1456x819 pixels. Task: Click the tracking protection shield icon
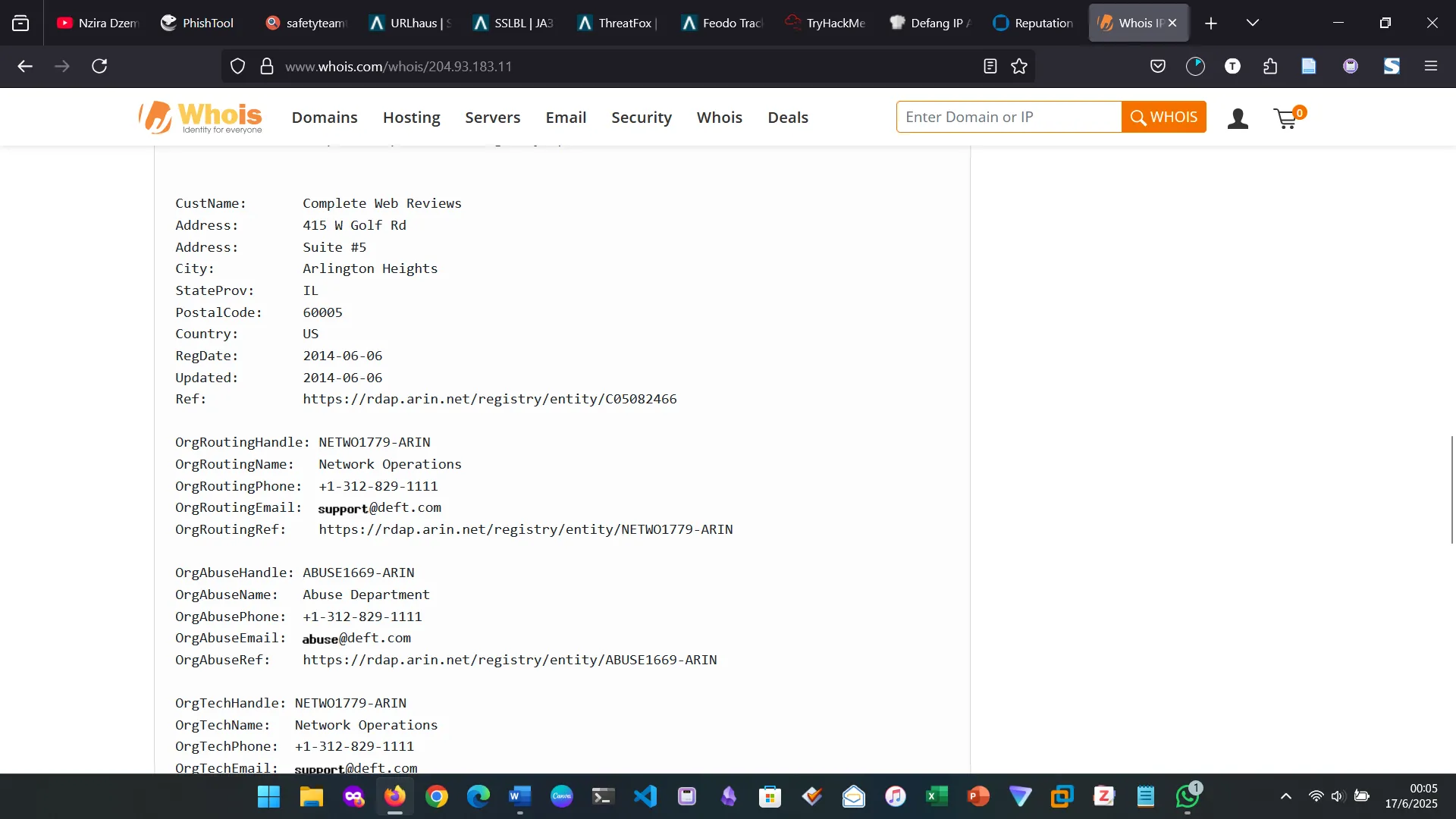click(237, 67)
